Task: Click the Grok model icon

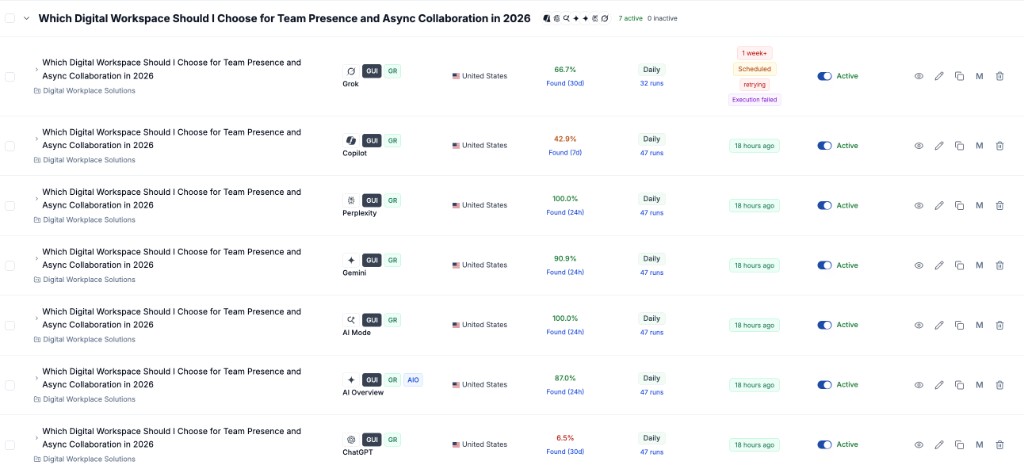Action: pos(351,71)
